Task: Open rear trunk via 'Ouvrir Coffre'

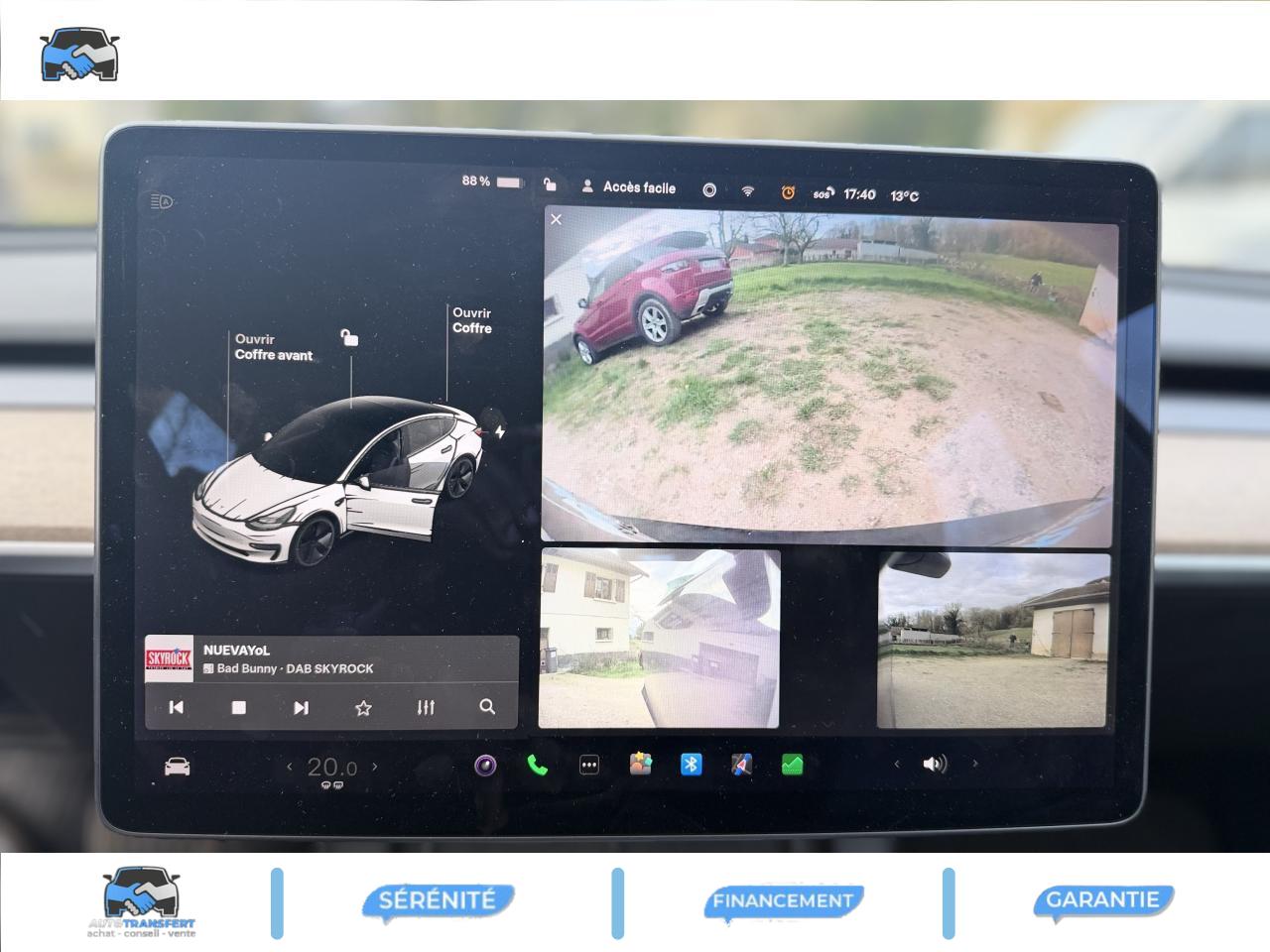Action: pos(472,320)
